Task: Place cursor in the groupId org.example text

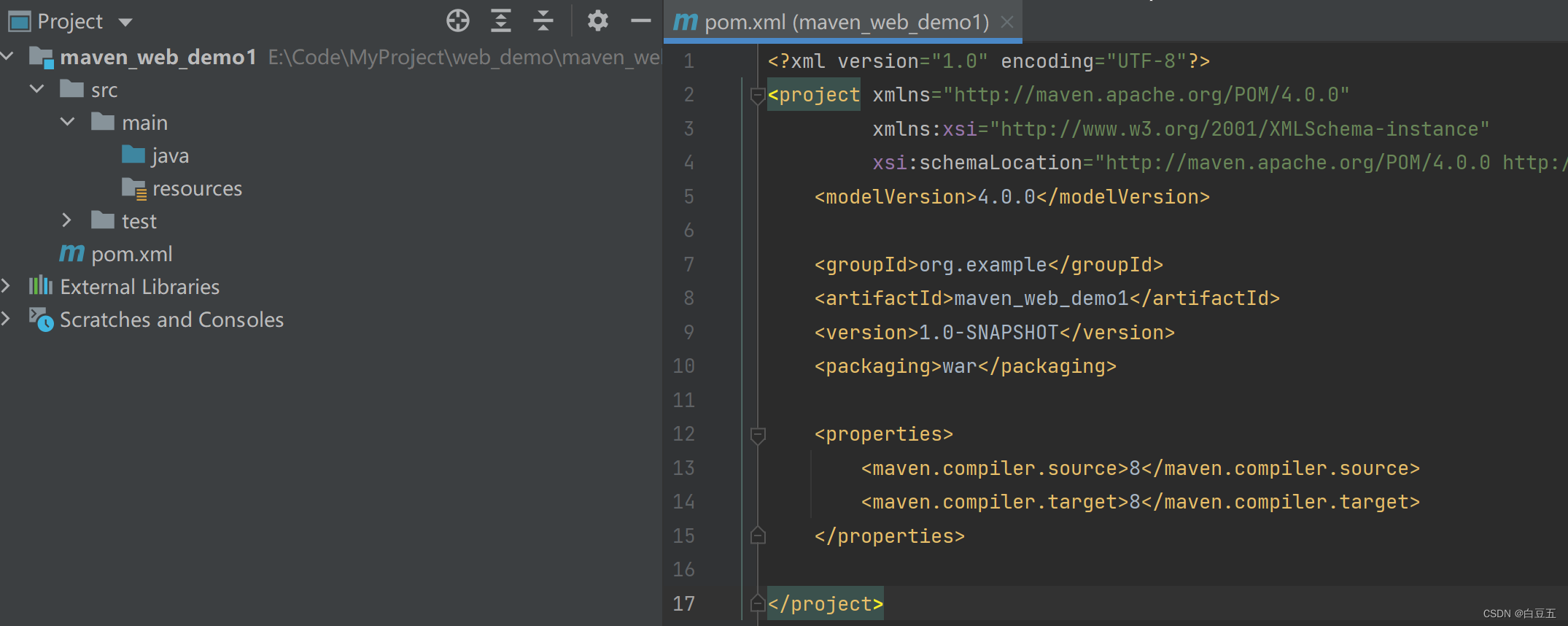Action: 982,265
